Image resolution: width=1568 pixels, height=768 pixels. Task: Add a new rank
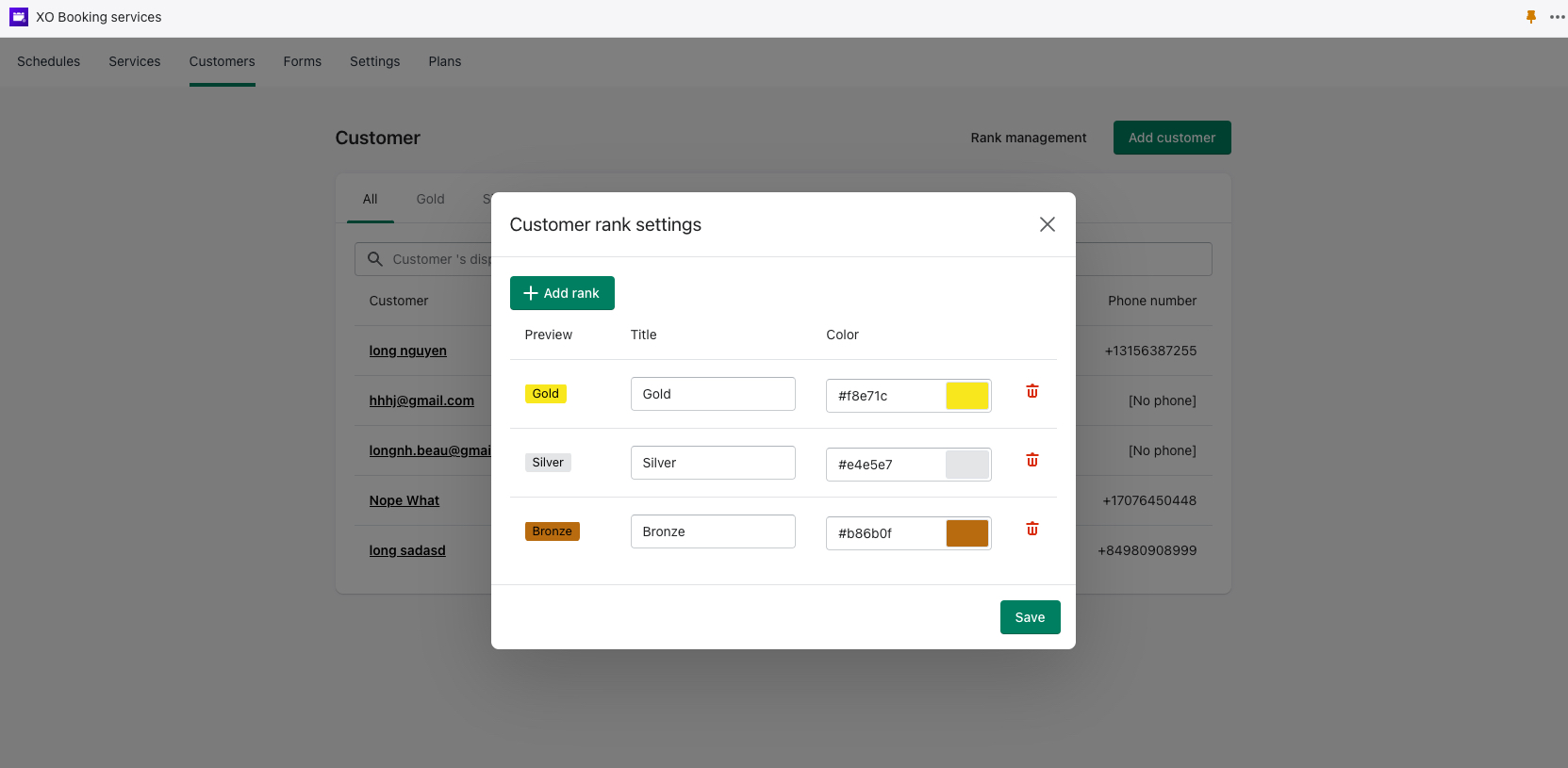point(562,293)
